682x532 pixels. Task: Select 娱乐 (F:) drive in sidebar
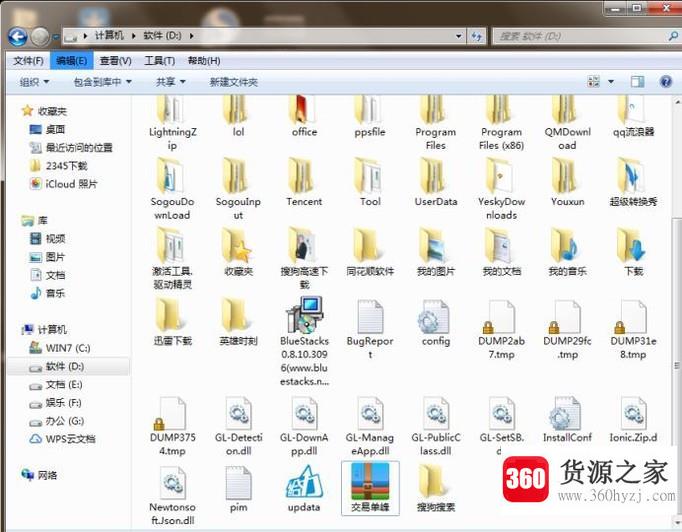point(55,403)
